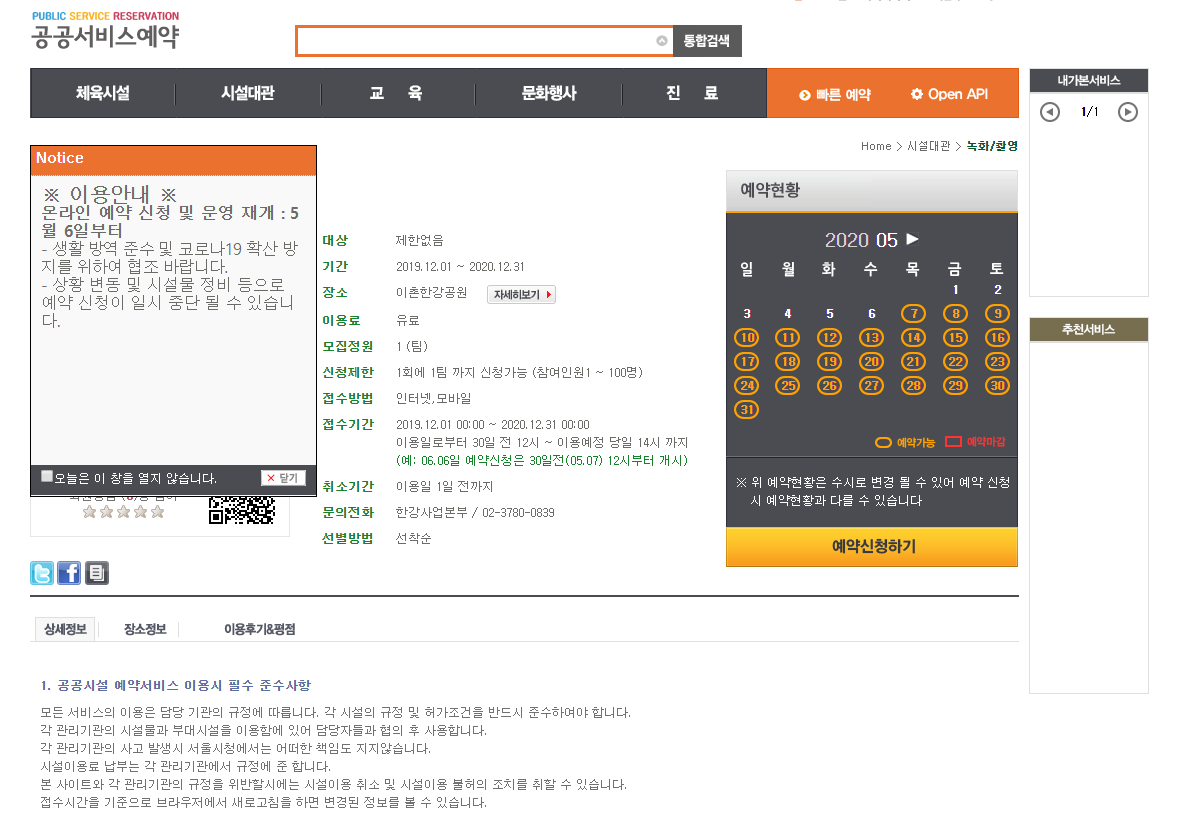Select May 26 in the calendar
Image resolution: width=1196 pixels, height=835 pixels.
coord(830,386)
